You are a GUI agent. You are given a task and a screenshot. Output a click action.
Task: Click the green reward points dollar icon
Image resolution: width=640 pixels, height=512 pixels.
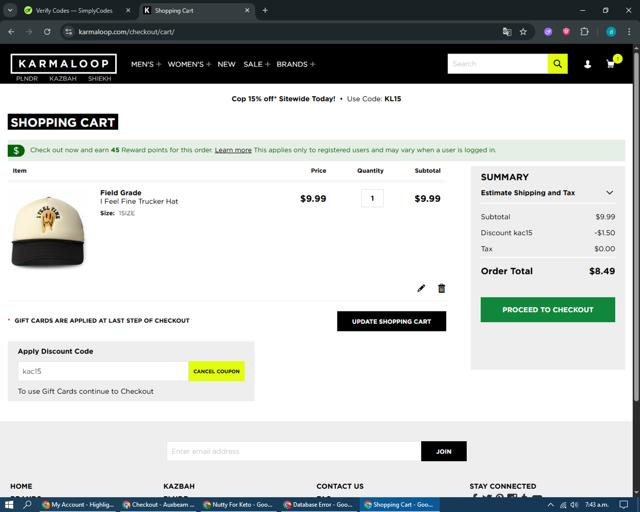16,151
